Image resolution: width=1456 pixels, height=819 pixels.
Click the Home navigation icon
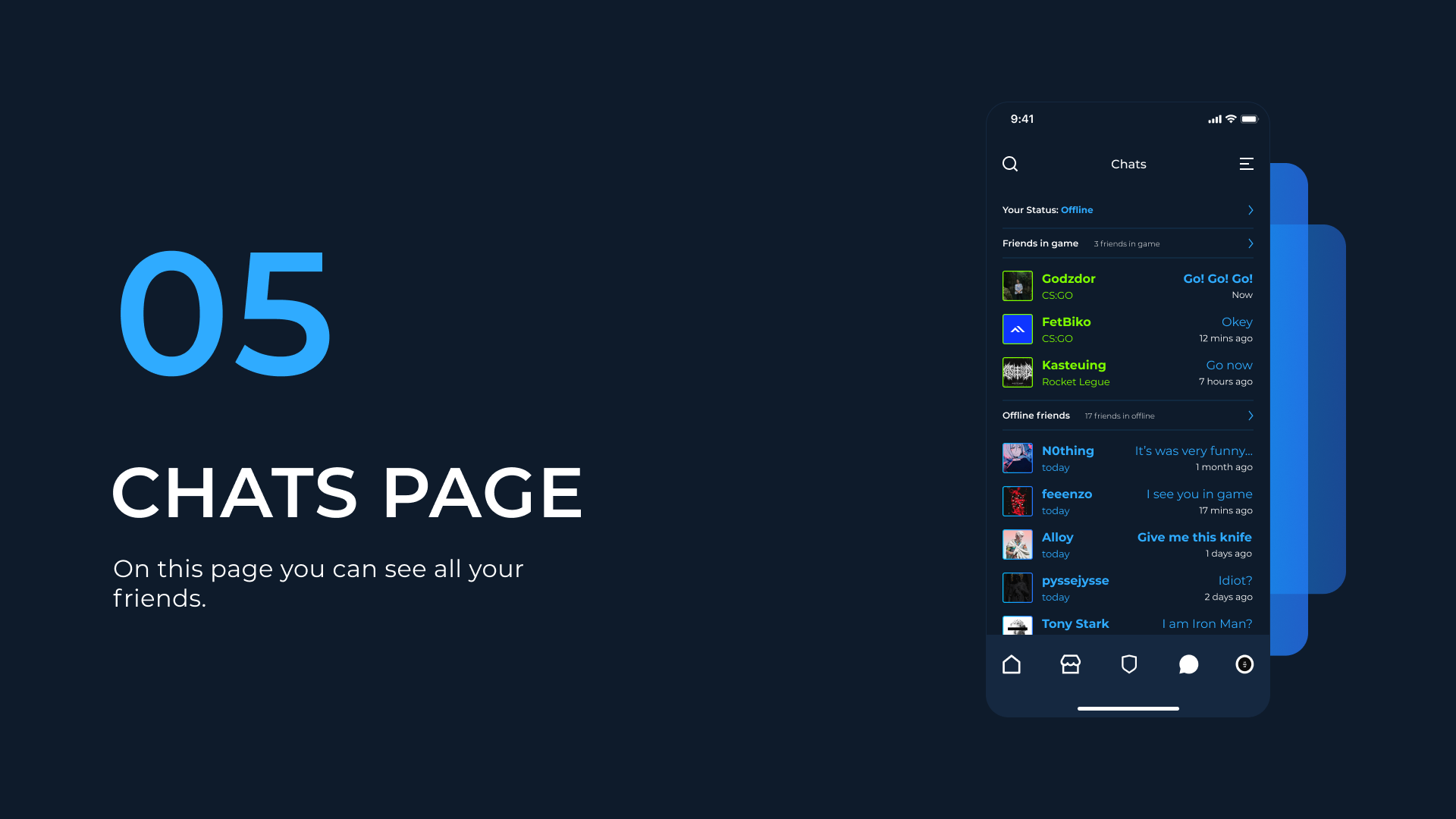(x=1012, y=664)
